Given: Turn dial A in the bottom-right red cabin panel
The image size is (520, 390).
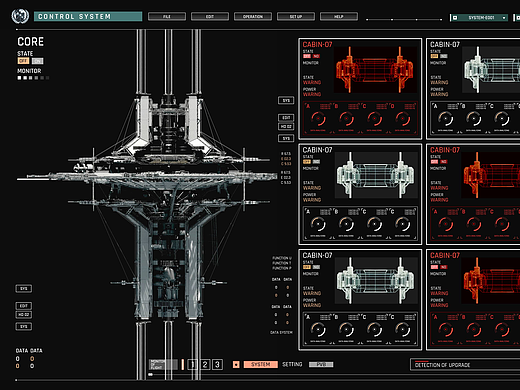Looking at the screenshot, I should pos(446,329).
